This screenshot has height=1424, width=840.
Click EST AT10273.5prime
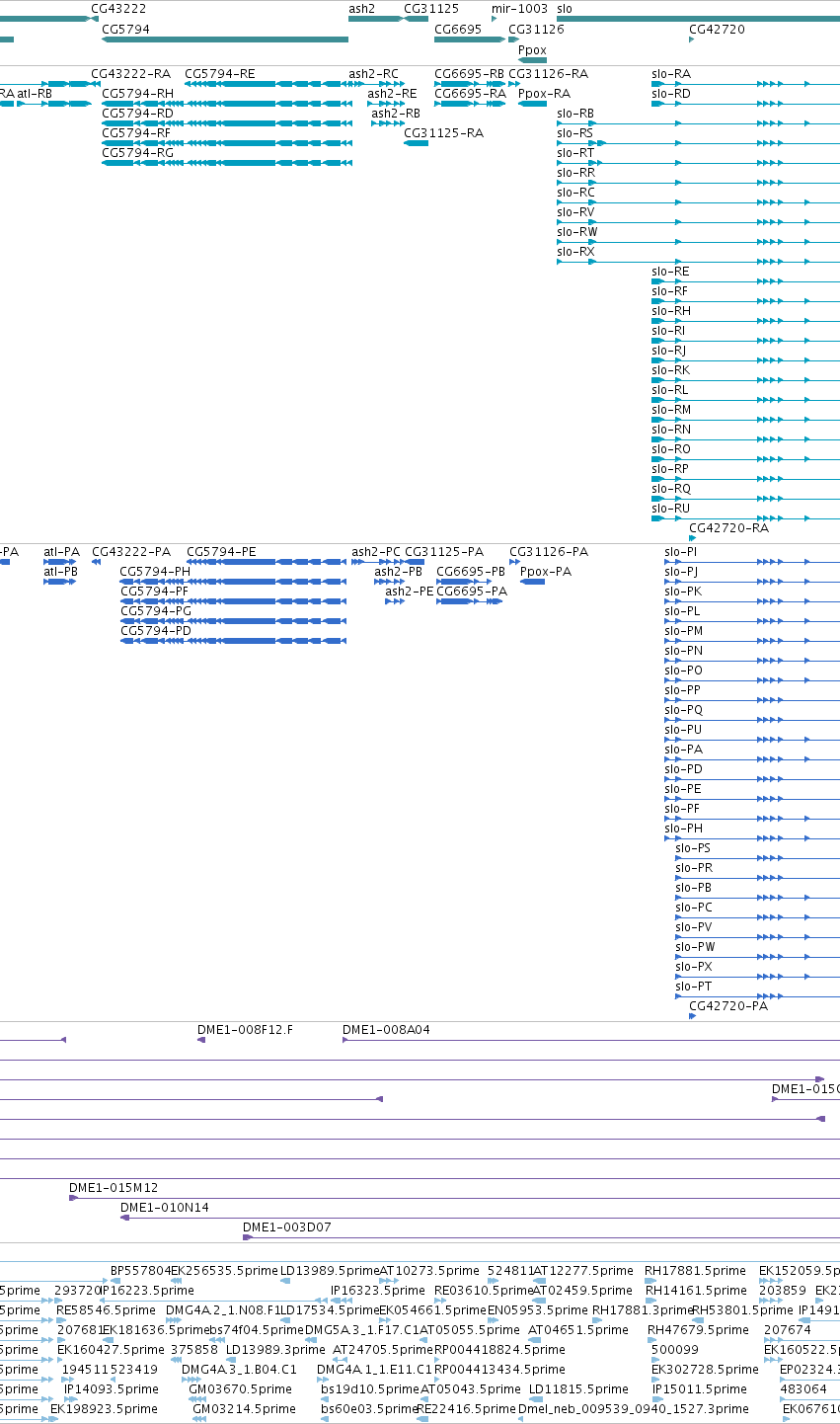[x=429, y=1271]
